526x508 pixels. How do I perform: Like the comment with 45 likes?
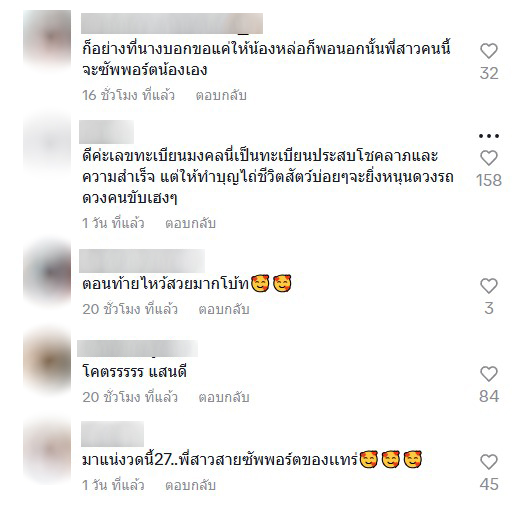(x=489, y=462)
